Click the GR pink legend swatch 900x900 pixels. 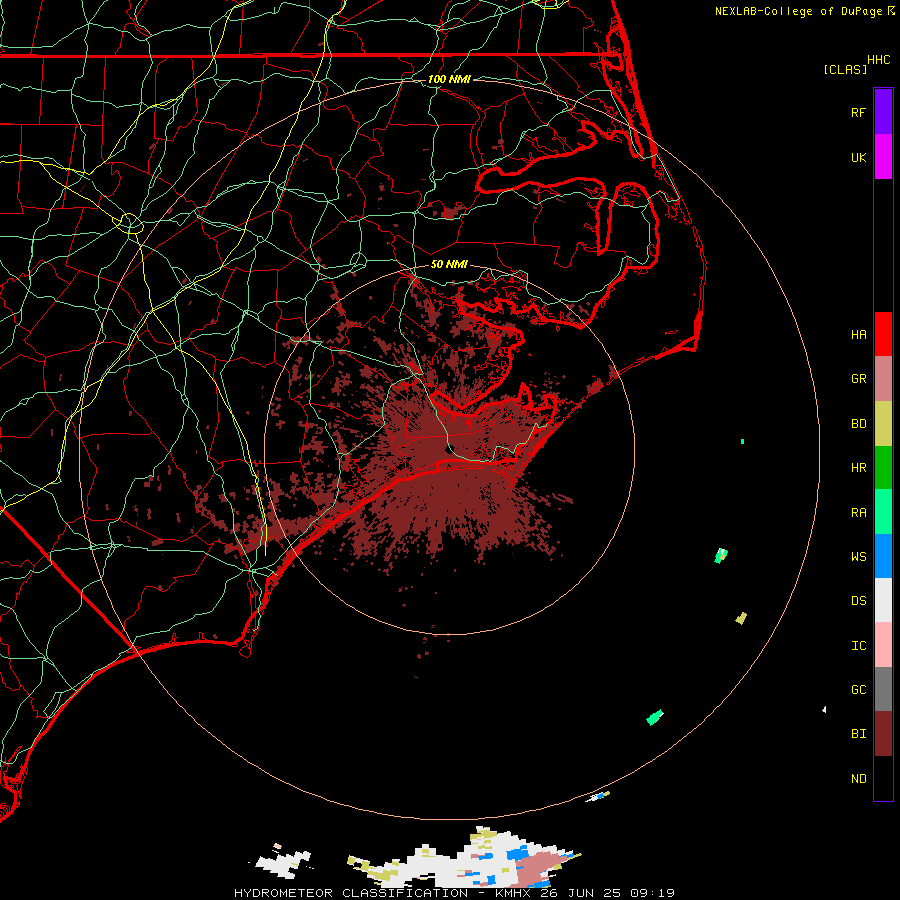[x=883, y=379]
